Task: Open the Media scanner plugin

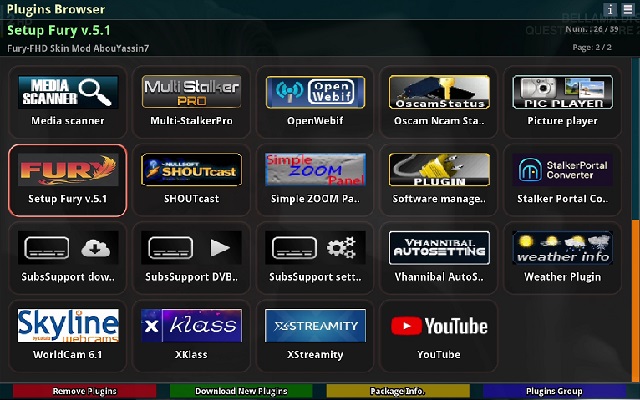Action: tap(68, 102)
